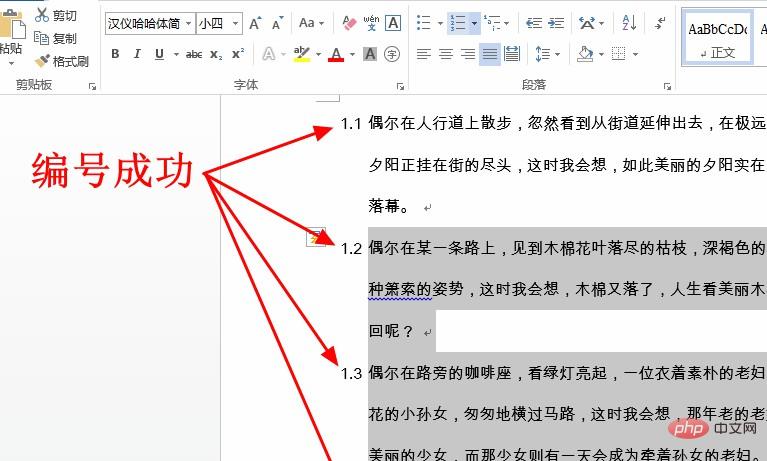This screenshot has width=767, height=461.
Task: Toggle strikethrough (abc) formatting
Action: click(x=193, y=54)
